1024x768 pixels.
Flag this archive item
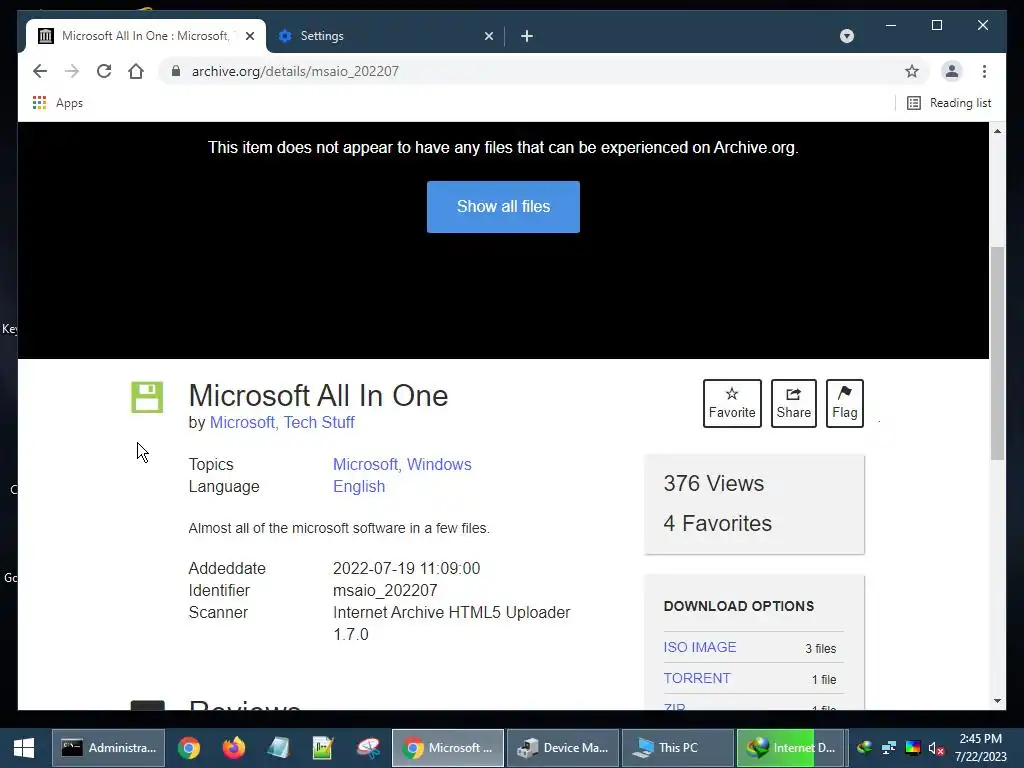pos(844,403)
